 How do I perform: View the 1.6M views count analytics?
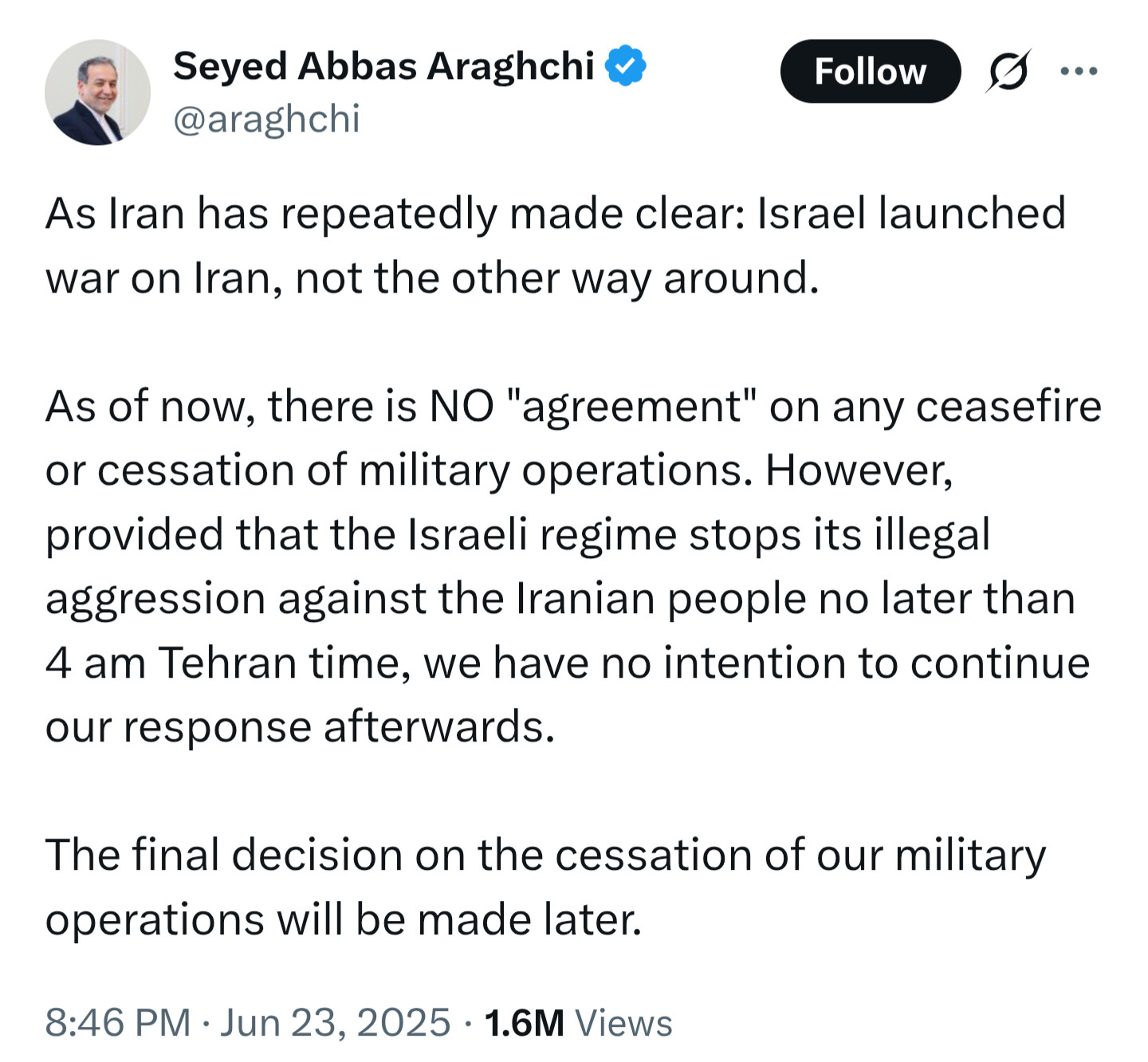click(578, 1022)
